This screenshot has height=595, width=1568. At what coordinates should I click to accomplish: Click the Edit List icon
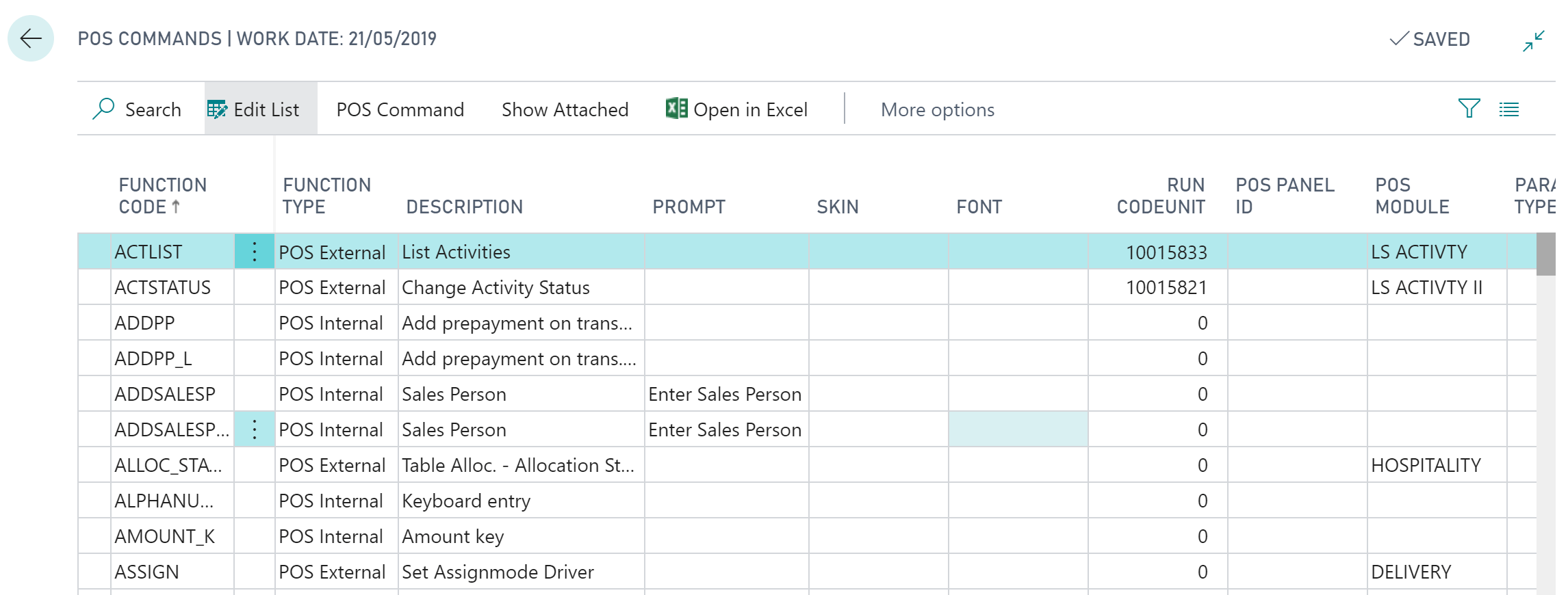click(217, 109)
